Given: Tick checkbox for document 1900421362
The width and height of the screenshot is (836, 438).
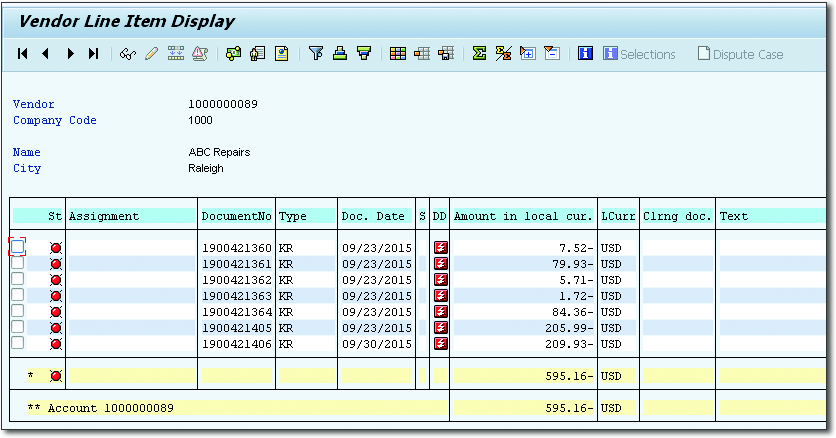Looking at the screenshot, I should click(18, 279).
